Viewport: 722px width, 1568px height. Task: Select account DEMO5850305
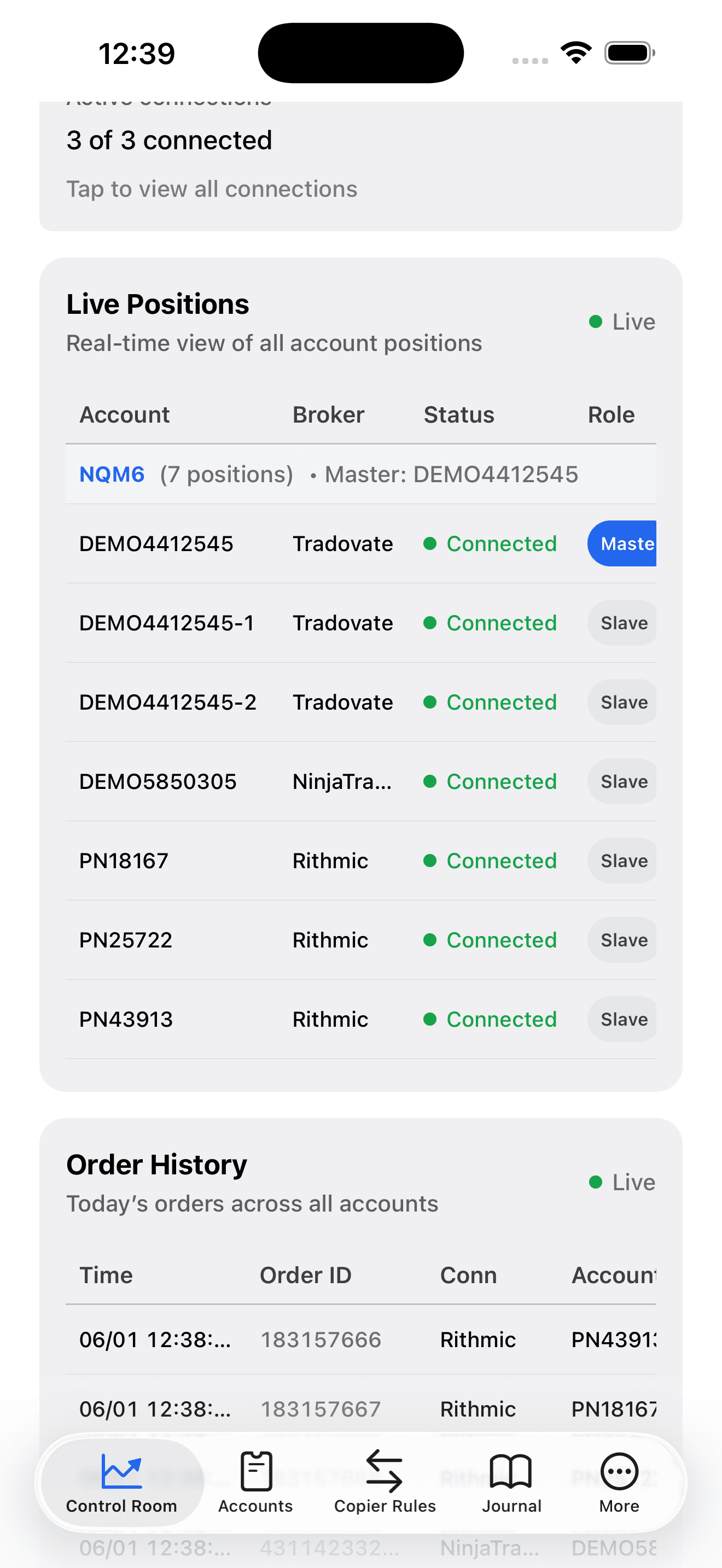pos(158,781)
